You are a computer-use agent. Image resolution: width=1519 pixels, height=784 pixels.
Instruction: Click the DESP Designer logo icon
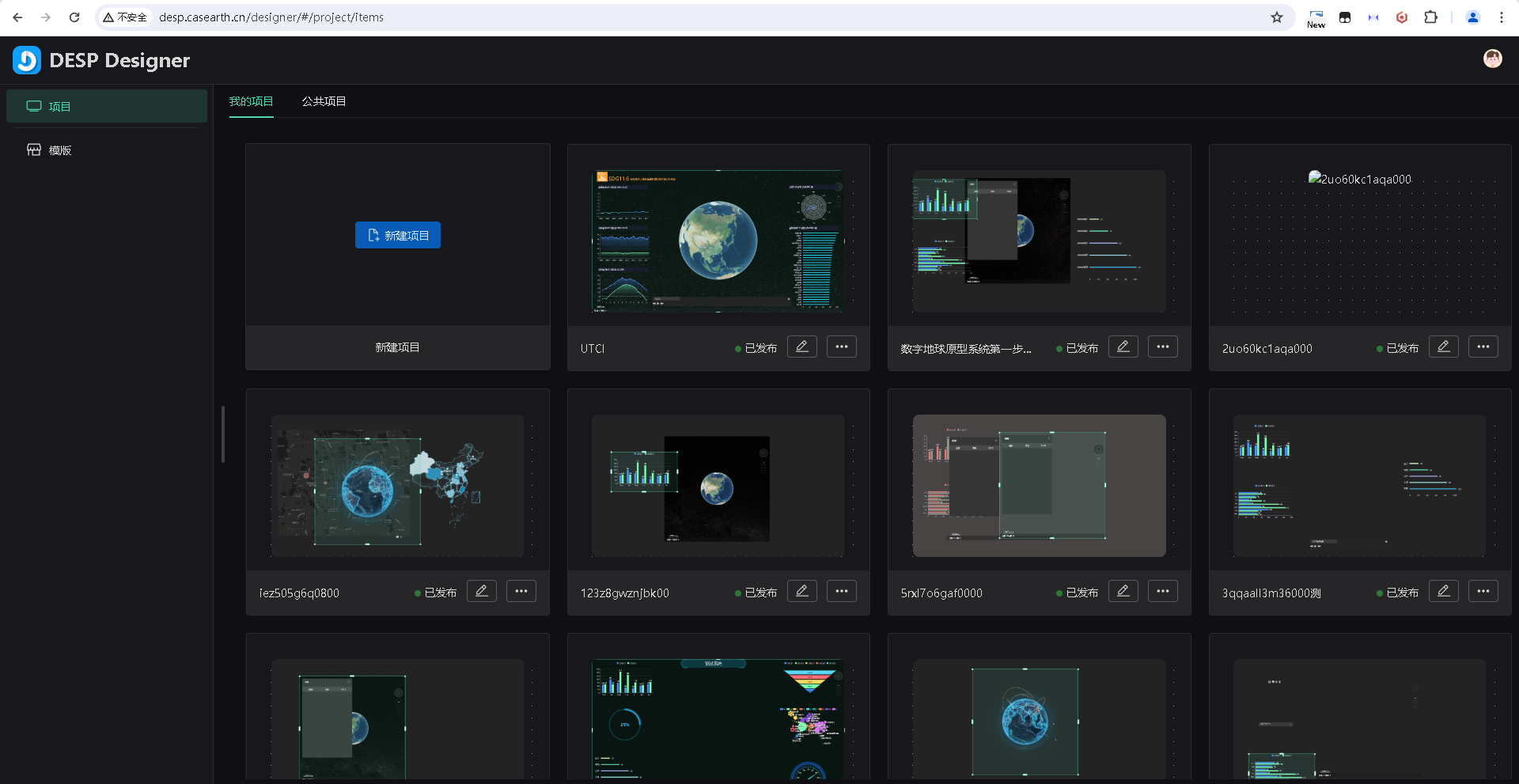tap(27, 60)
